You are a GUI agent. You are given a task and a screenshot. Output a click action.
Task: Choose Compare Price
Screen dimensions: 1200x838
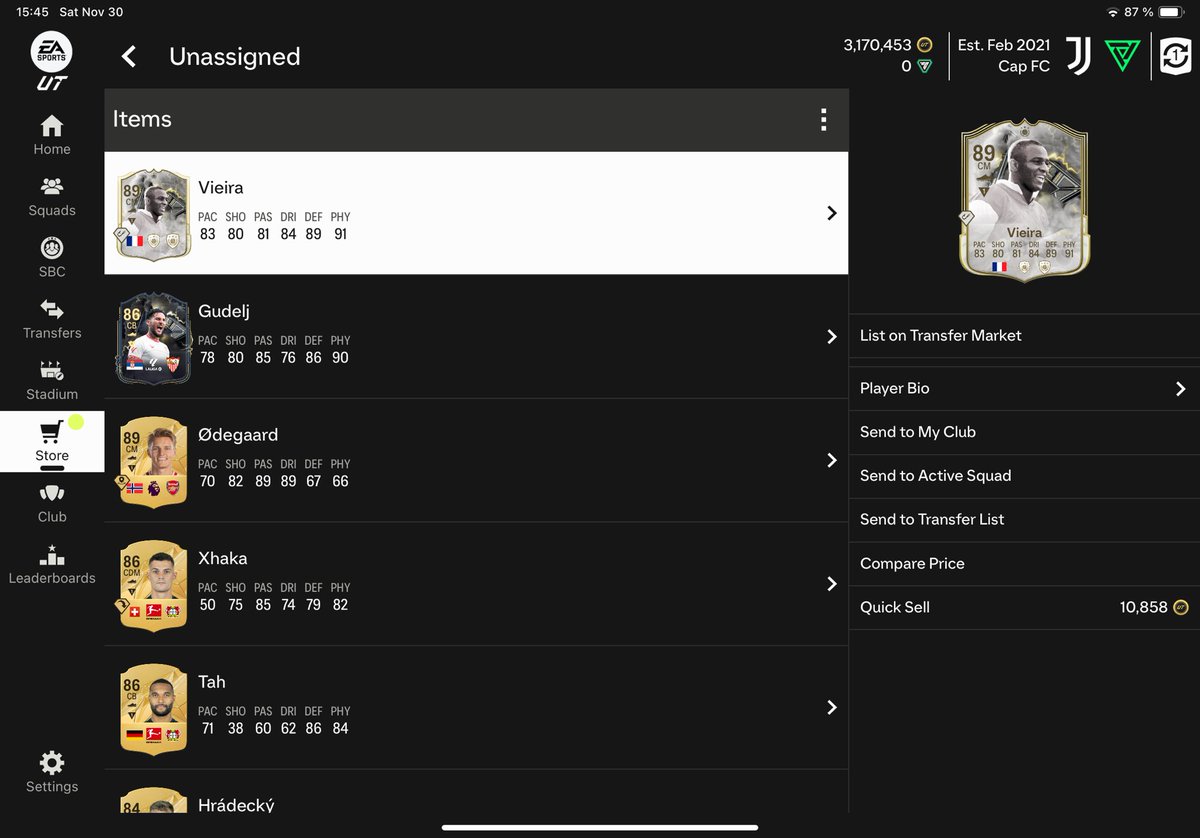click(1024, 564)
